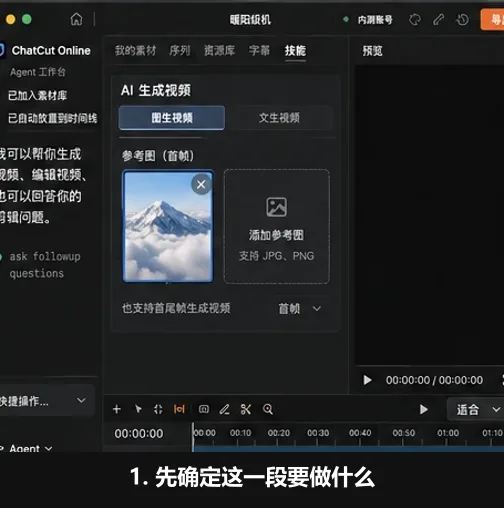
Task: Switch to the 资源库 tab
Action: [219, 51]
